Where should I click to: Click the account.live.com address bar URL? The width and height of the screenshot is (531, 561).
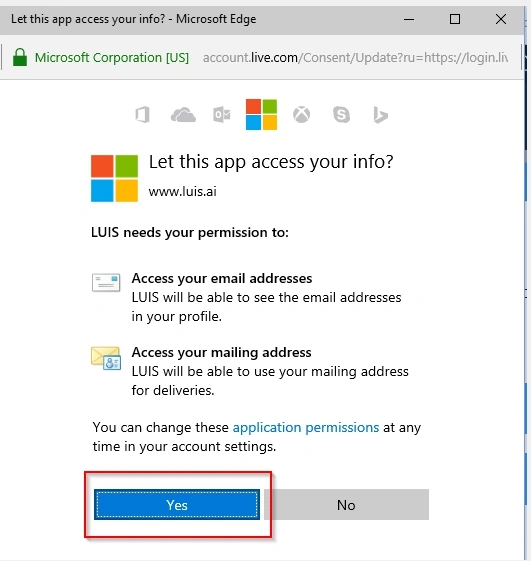tap(355, 57)
